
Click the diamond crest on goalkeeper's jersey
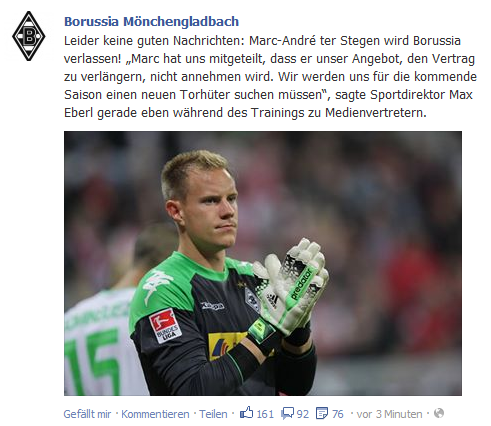click(x=252, y=299)
